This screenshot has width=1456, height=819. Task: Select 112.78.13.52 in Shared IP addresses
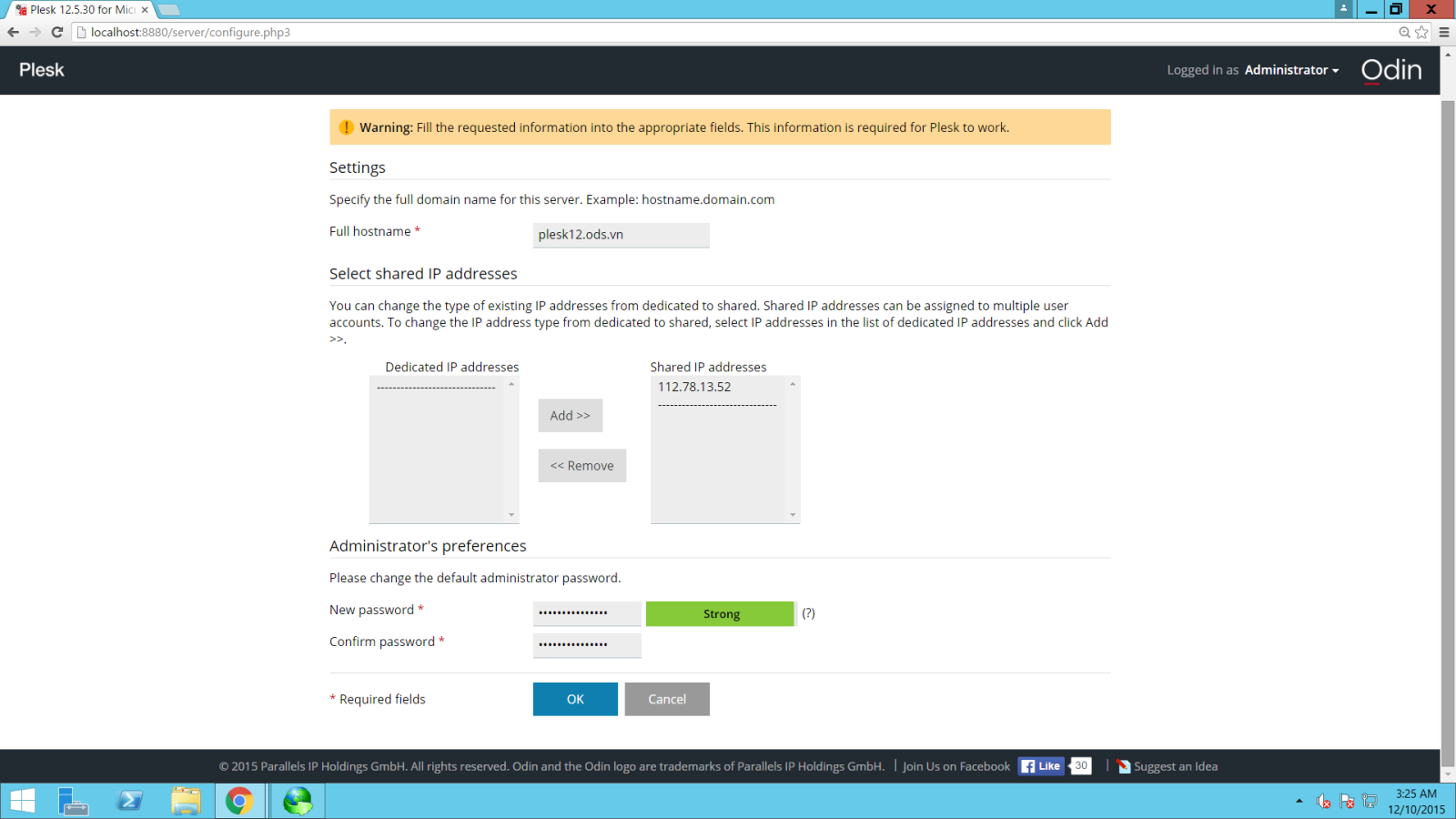pos(694,387)
